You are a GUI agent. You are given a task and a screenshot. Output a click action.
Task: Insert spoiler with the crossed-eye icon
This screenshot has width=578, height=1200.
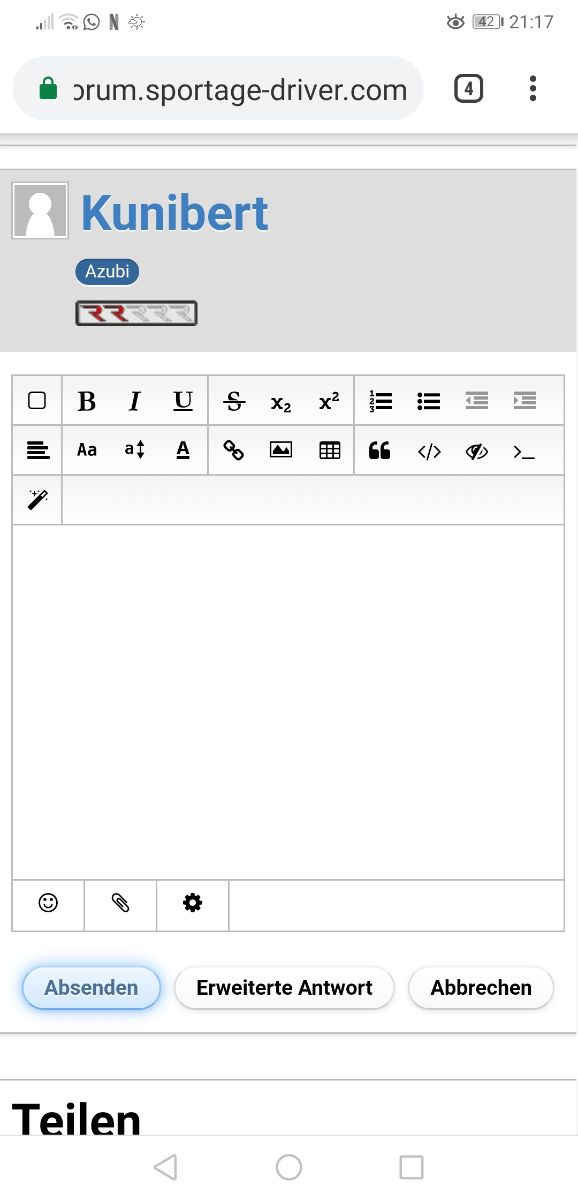(x=476, y=450)
